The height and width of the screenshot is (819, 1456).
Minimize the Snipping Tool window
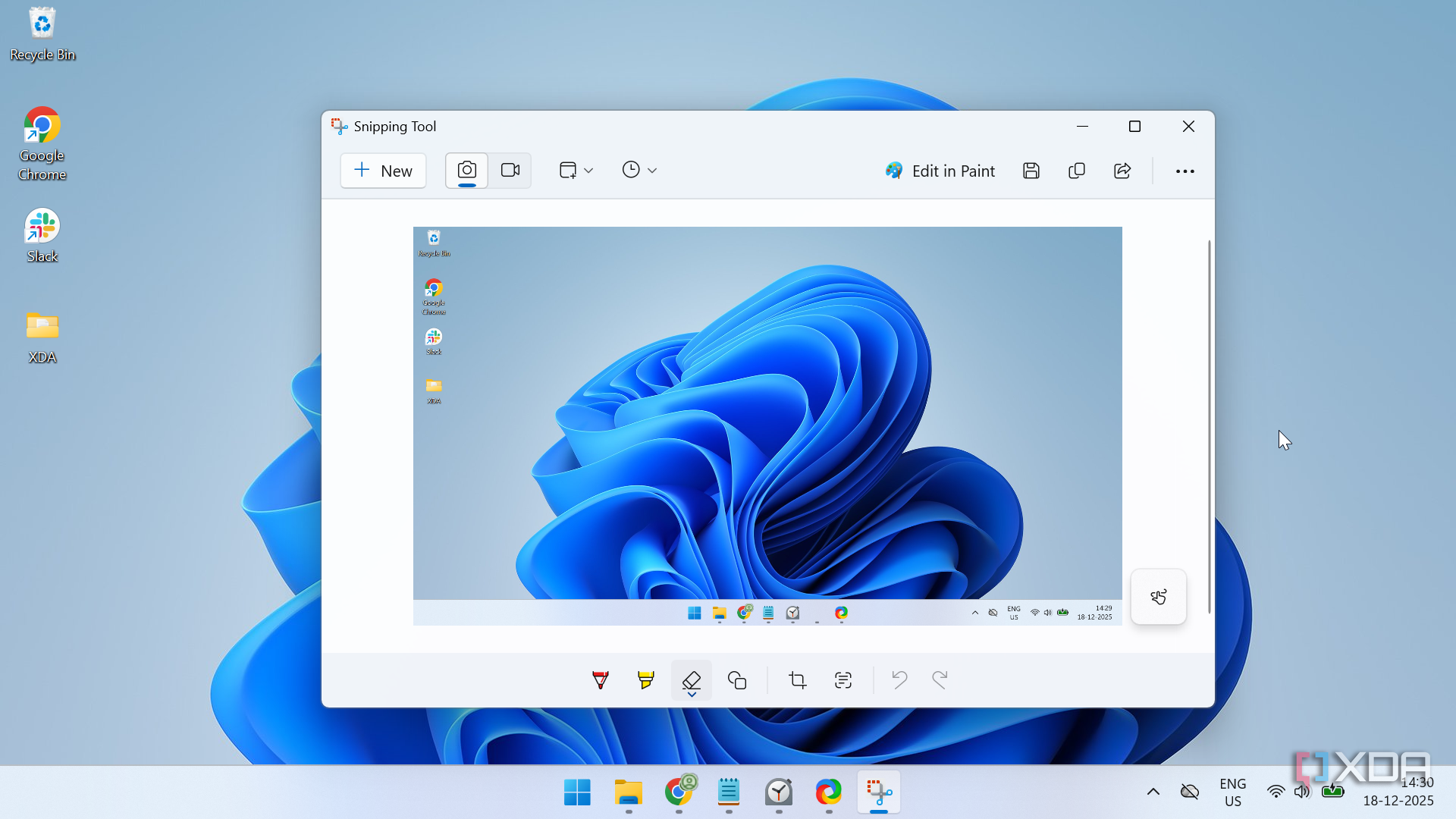click(1083, 127)
